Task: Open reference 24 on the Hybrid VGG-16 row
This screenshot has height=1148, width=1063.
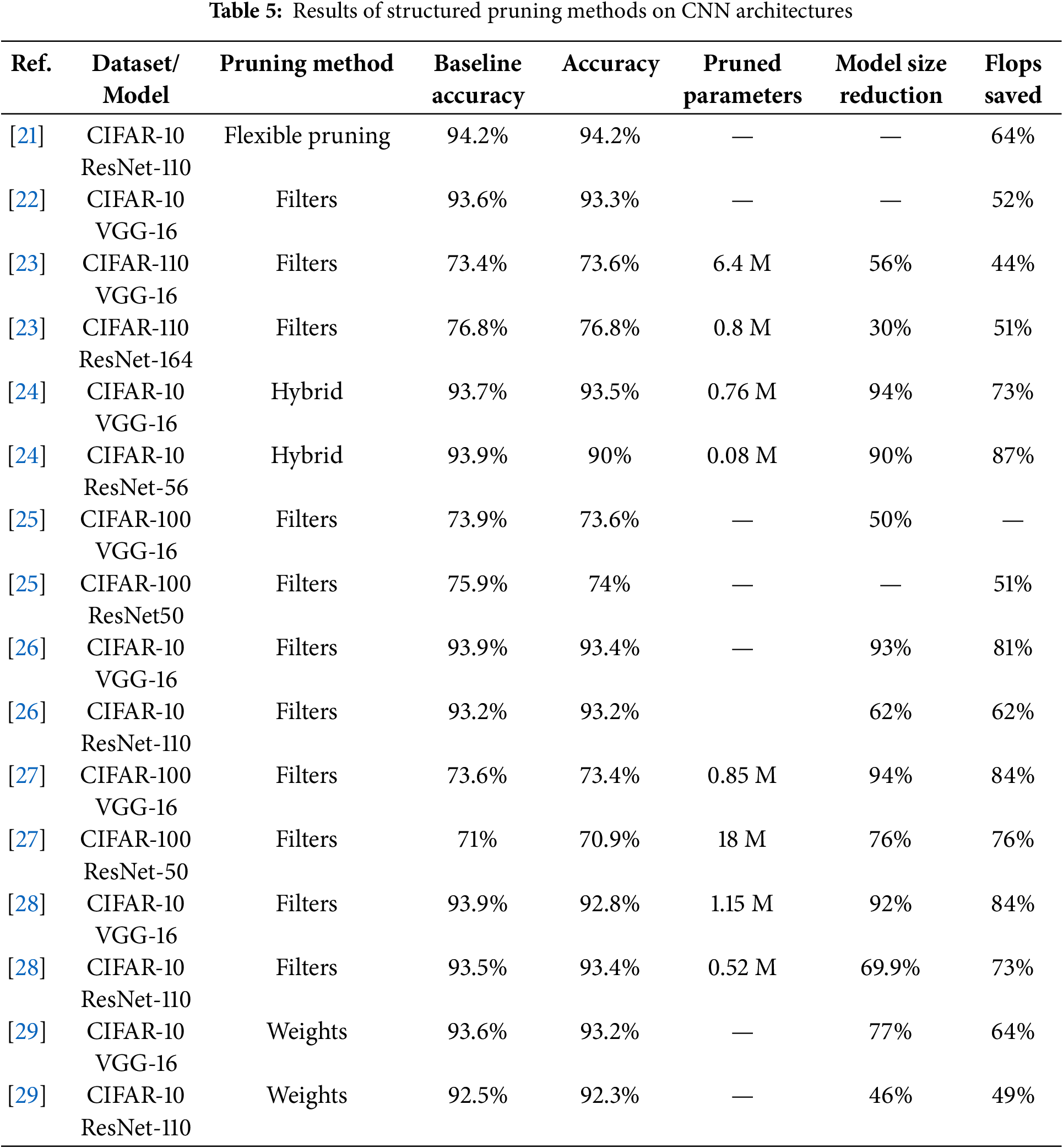Action: [27, 392]
